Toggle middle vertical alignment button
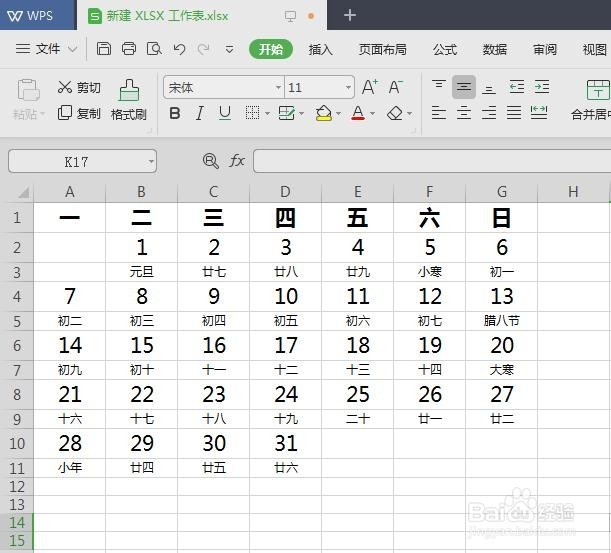Viewport: 611px width, 553px height. 464,87
